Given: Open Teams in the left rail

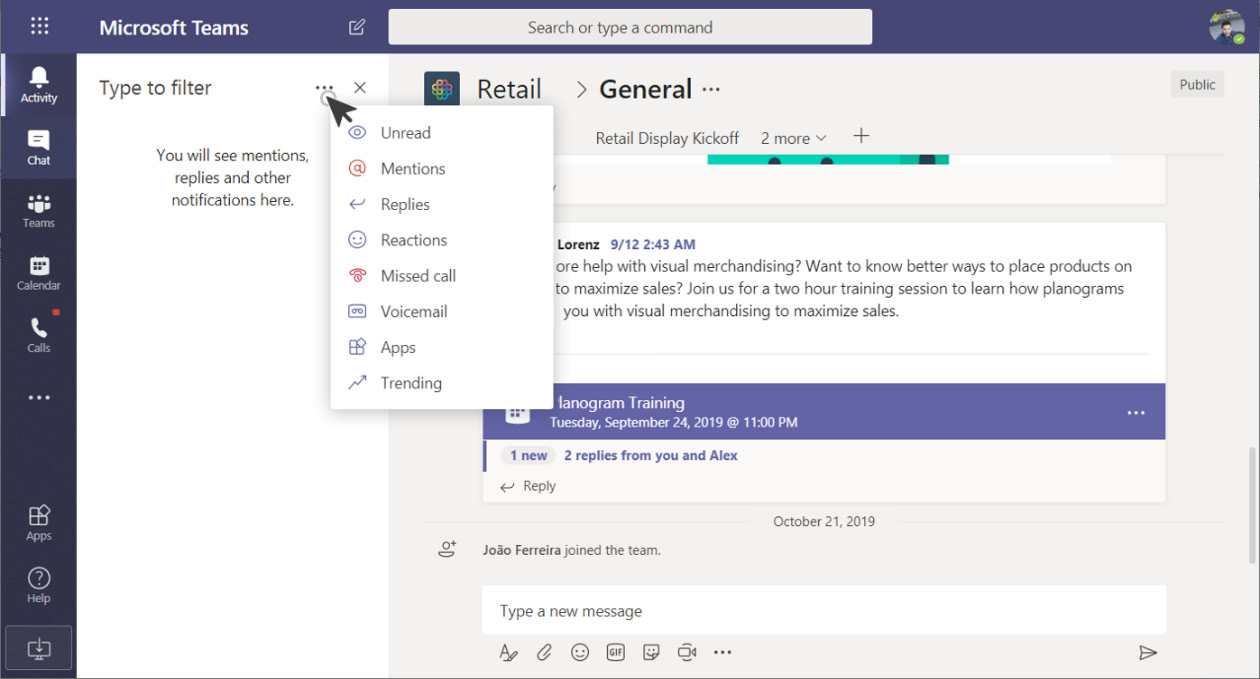Looking at the screenshot, I should [x=39, y=210].
